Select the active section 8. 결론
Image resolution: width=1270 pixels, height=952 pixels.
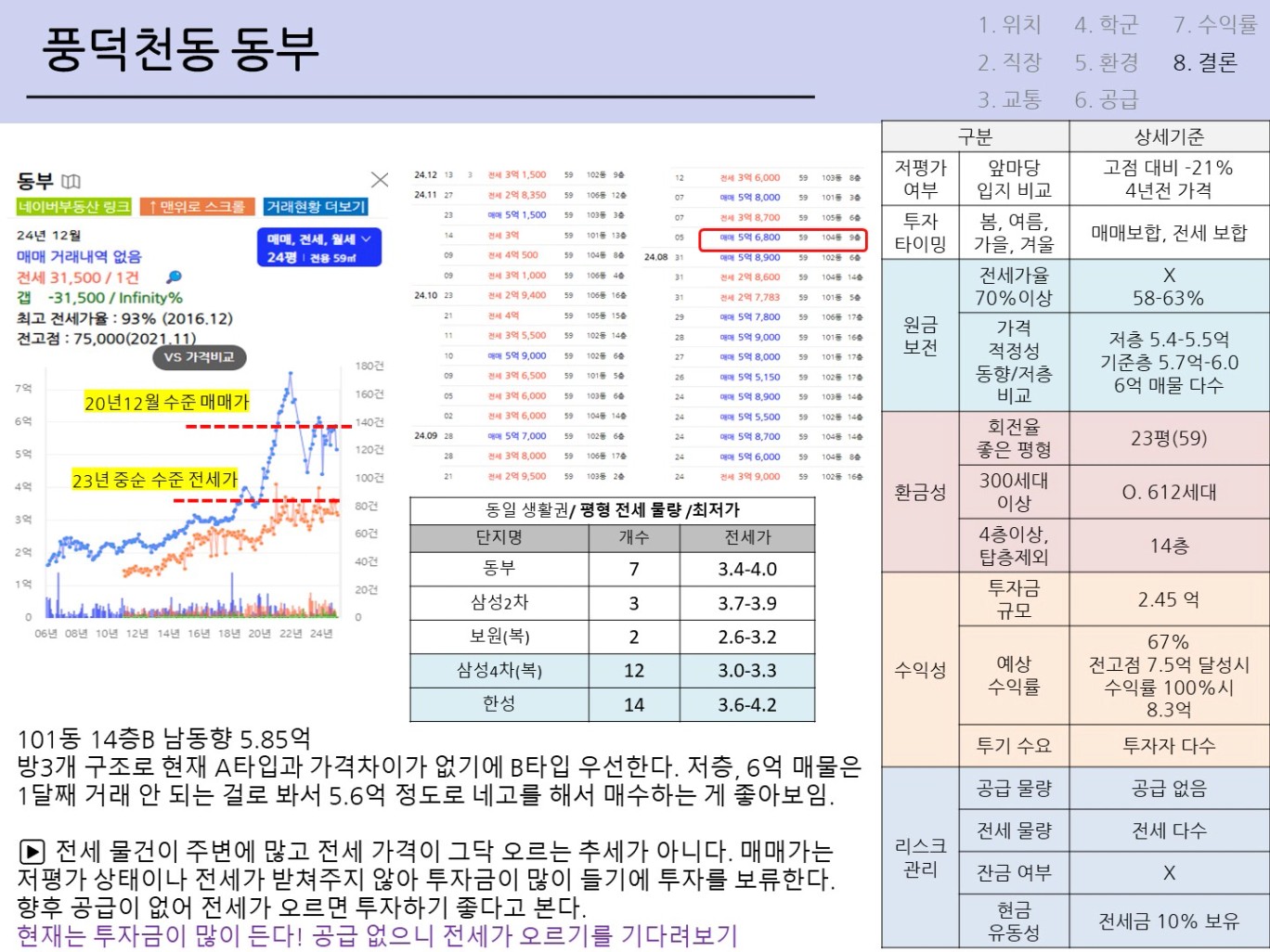(x=1205, y=62)
